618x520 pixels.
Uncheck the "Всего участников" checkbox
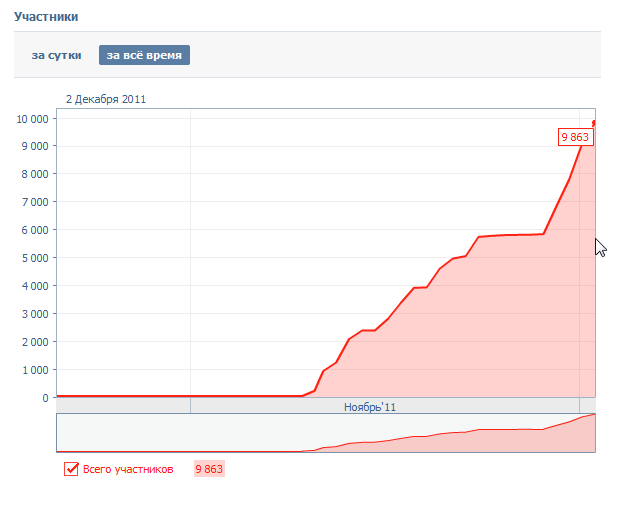tap(71, 469)
